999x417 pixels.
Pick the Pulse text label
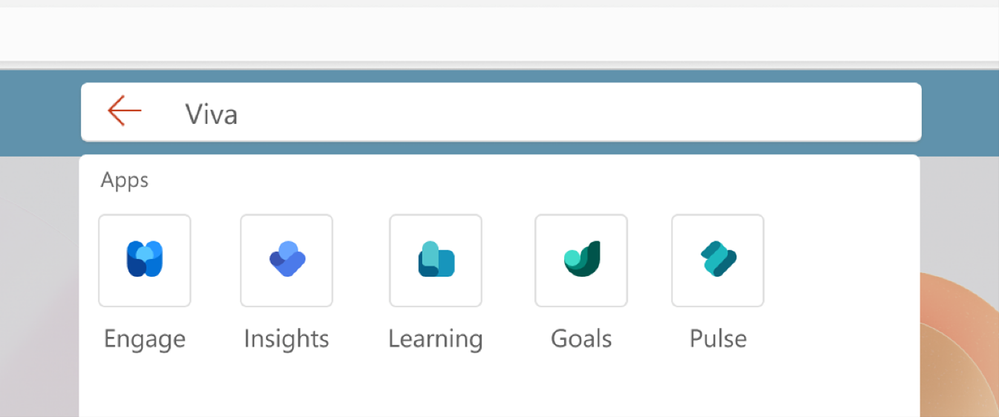(x=718, y=339)
